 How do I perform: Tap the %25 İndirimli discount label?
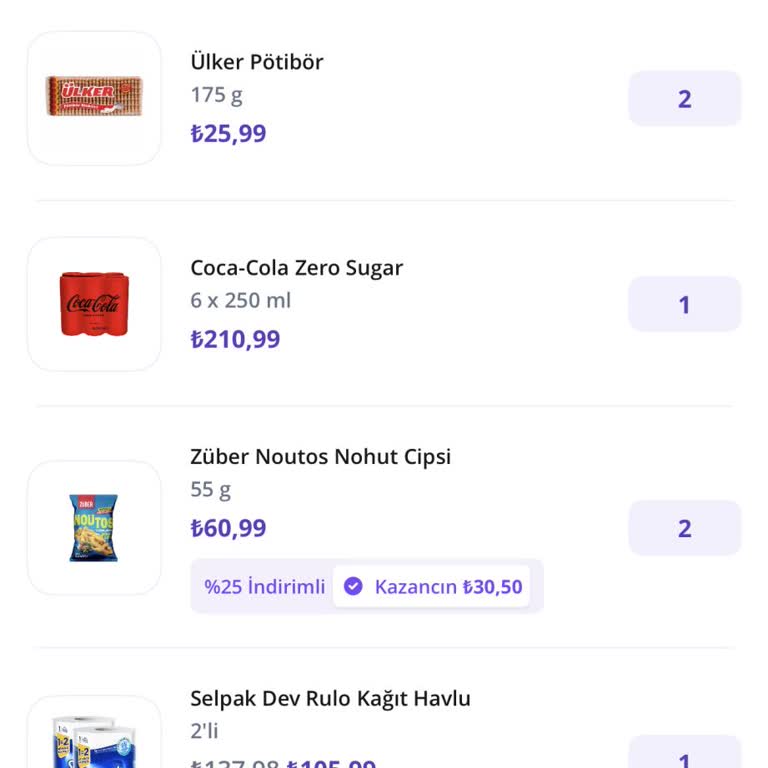tap(265, 587)
